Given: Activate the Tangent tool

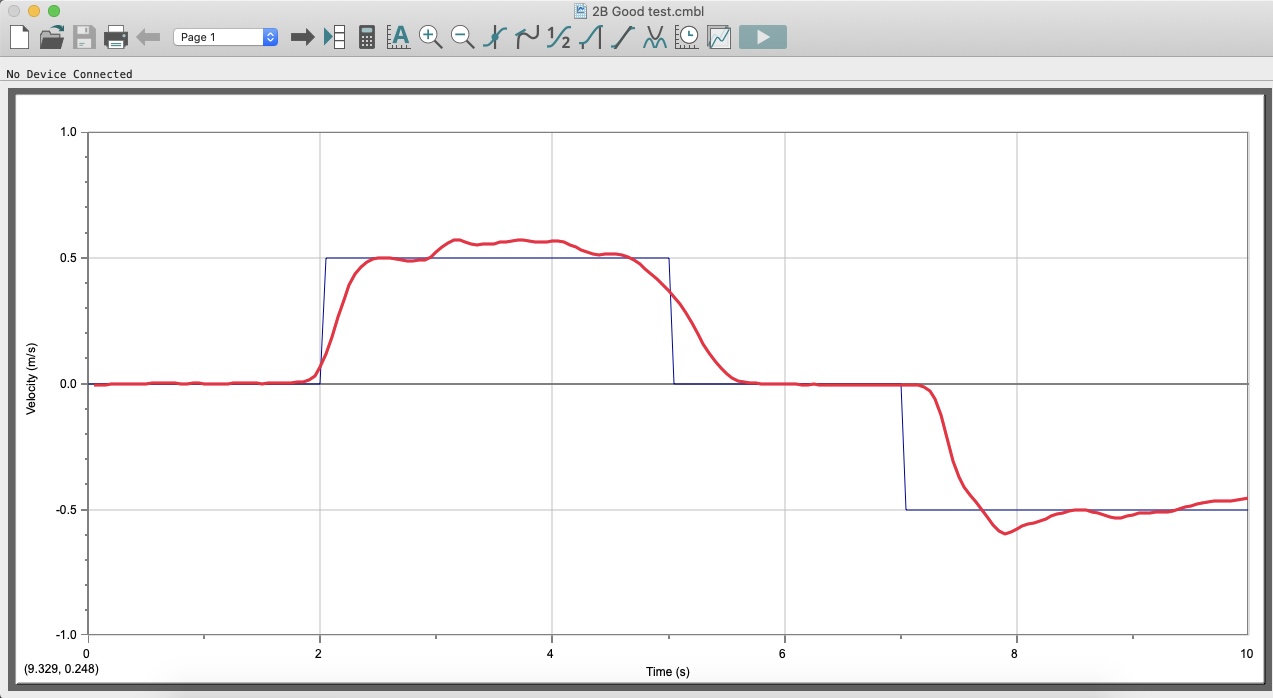Looking at the screenshot, I should (527, 38).
